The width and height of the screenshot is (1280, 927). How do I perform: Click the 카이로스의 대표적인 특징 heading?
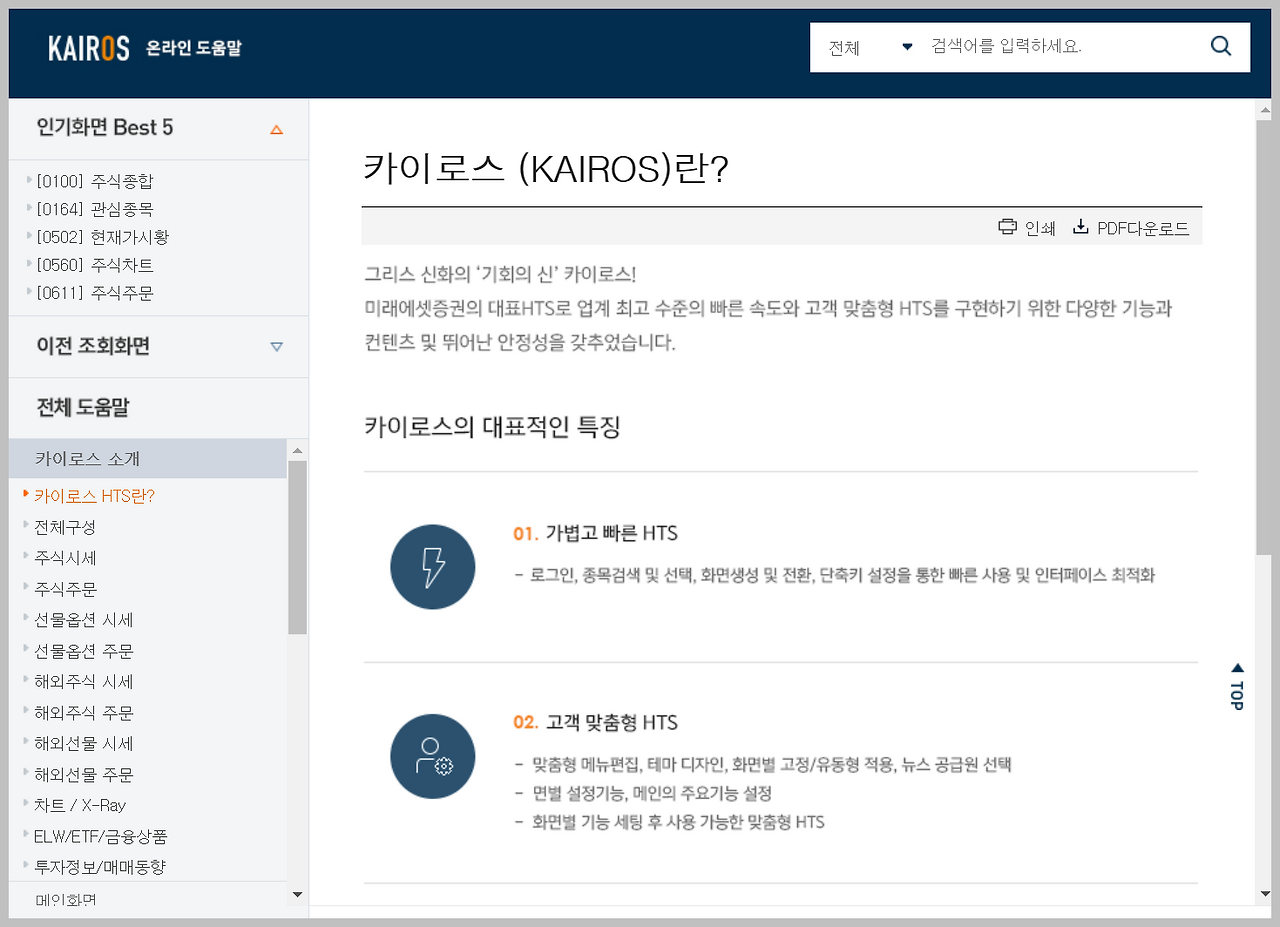[x=492, y=427]
